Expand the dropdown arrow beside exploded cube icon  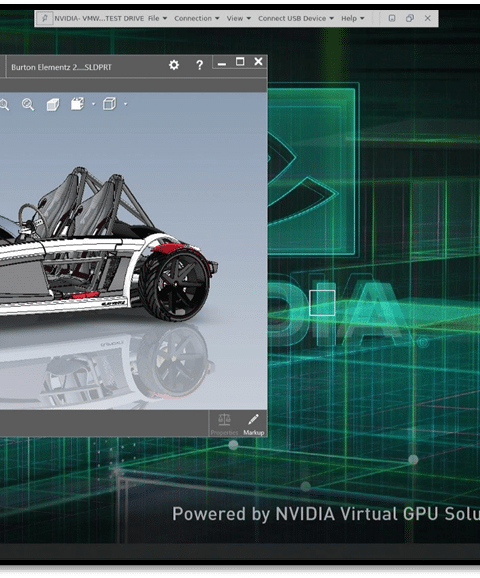(93, 104)
